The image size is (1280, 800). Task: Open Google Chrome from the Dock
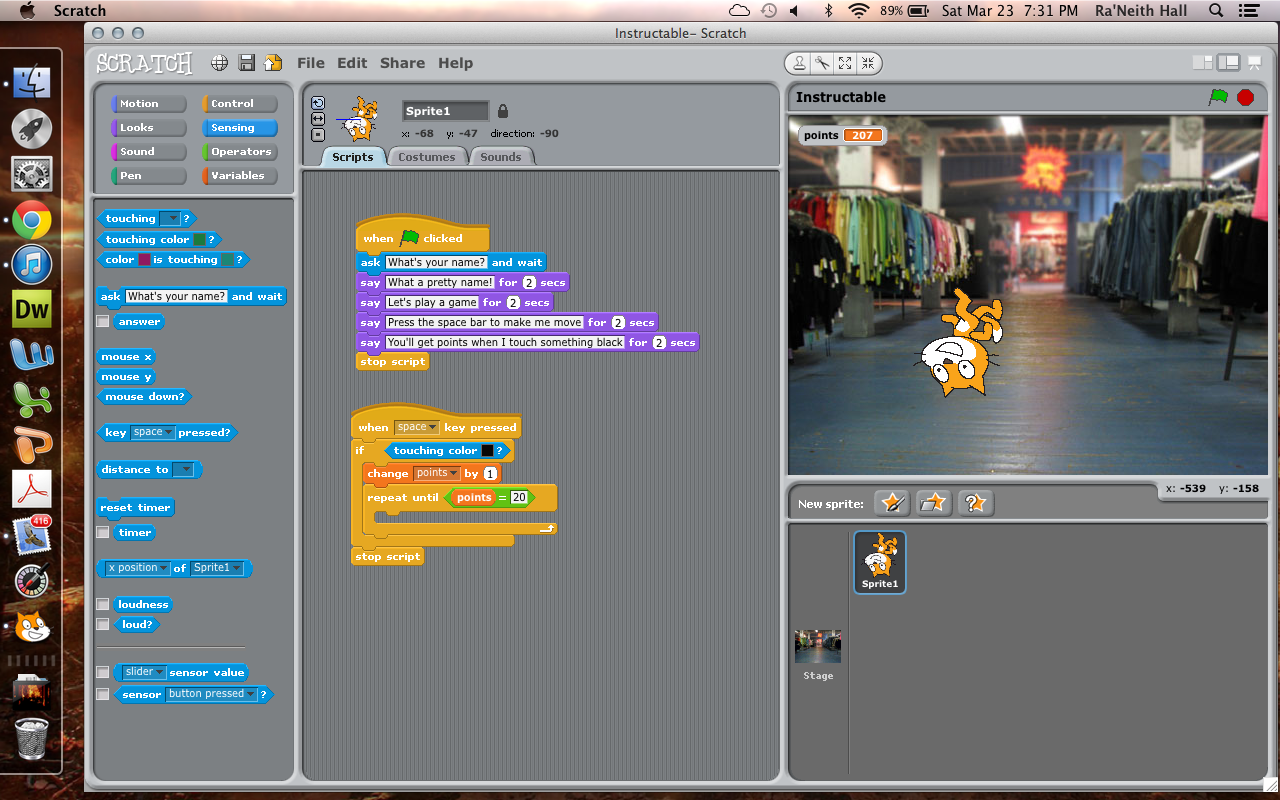tap(32, 220)
